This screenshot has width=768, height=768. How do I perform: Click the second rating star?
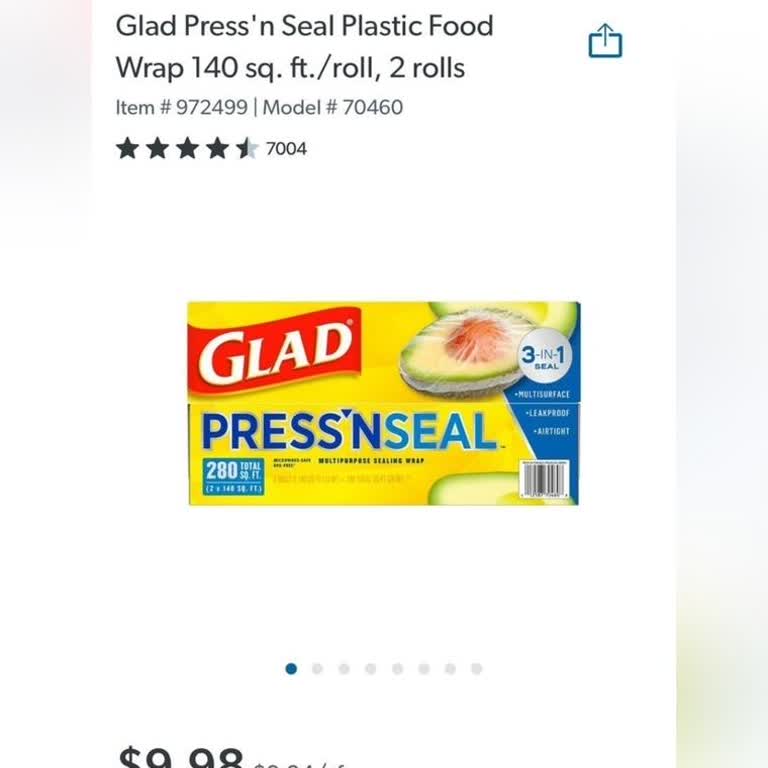tap(157, 149)
